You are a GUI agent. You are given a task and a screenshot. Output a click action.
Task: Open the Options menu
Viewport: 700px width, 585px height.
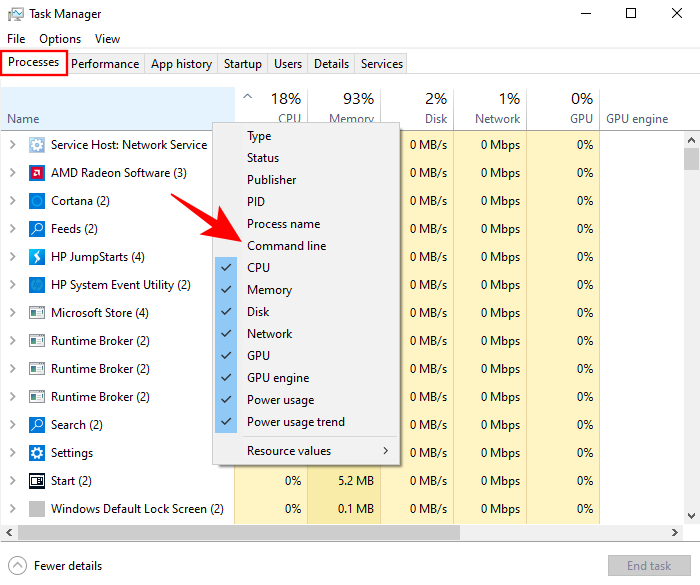(60, 39)
